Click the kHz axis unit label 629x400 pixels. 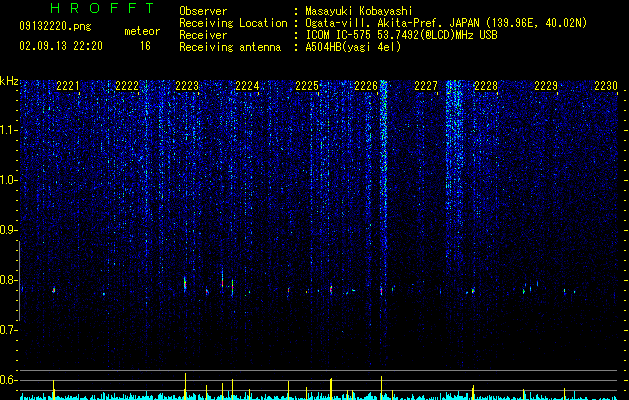coord(9,81)
